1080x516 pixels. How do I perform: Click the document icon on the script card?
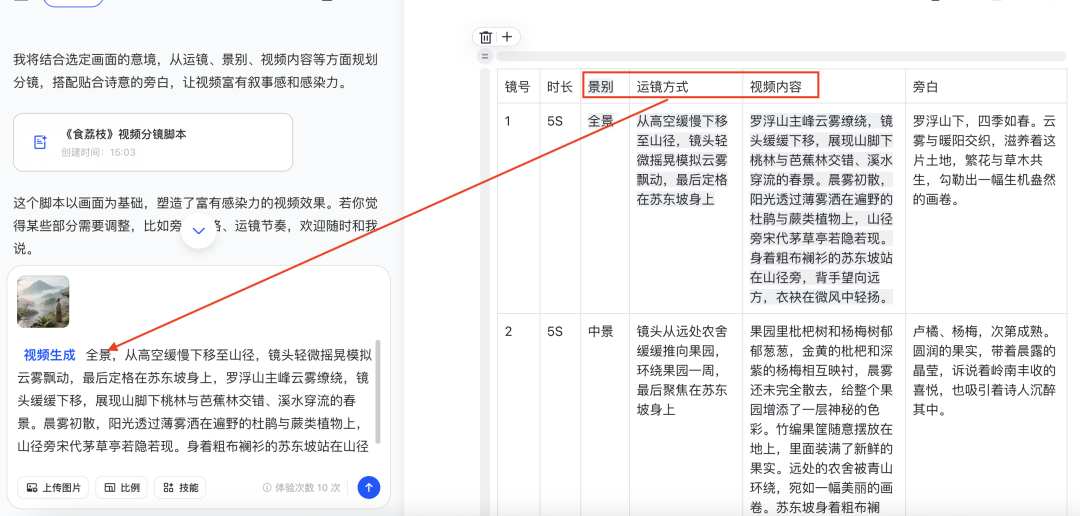[41, 142]
